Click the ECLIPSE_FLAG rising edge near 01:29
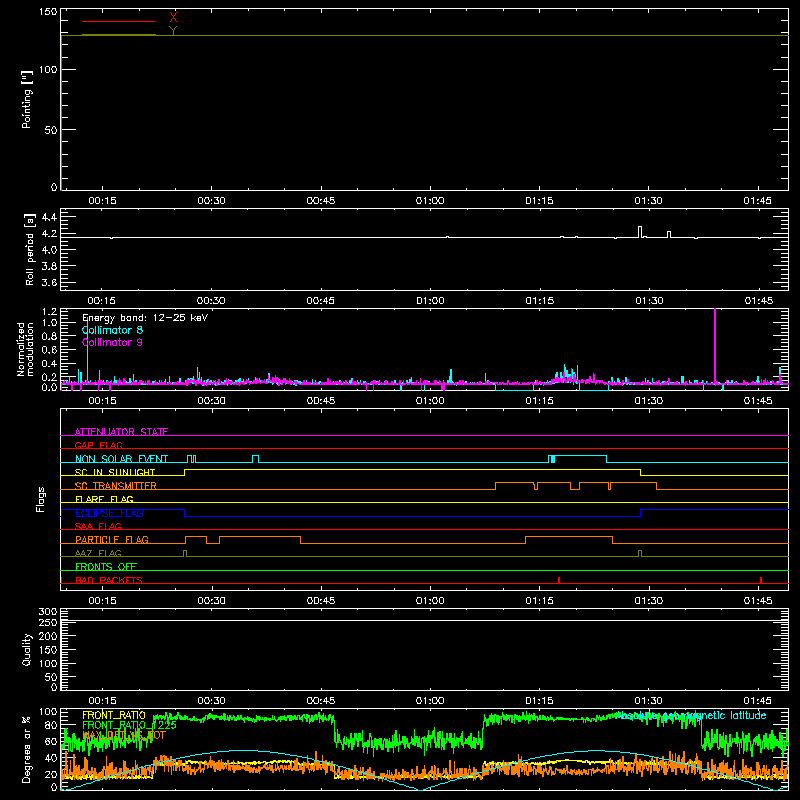Viewport: 800px width, 800px height. 641,513
